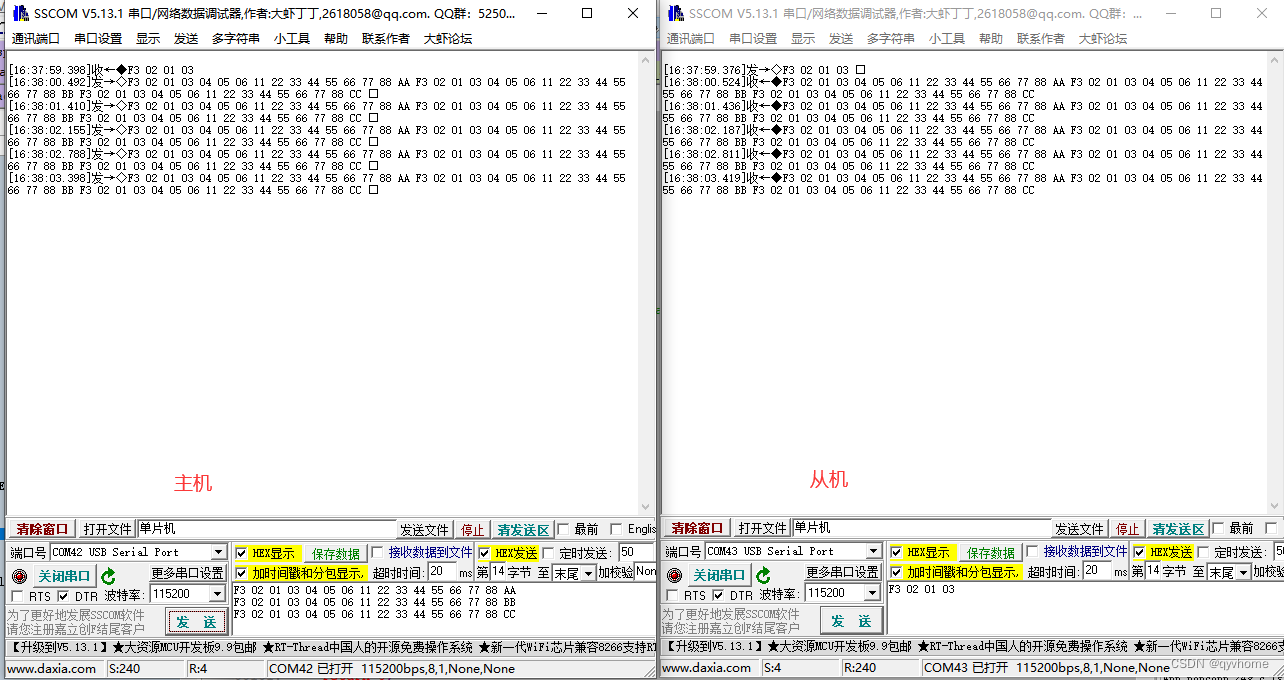Enable 最前 checkbox in COM42 window
This screenshot has height=680, width=1284.
coord(563,529)
